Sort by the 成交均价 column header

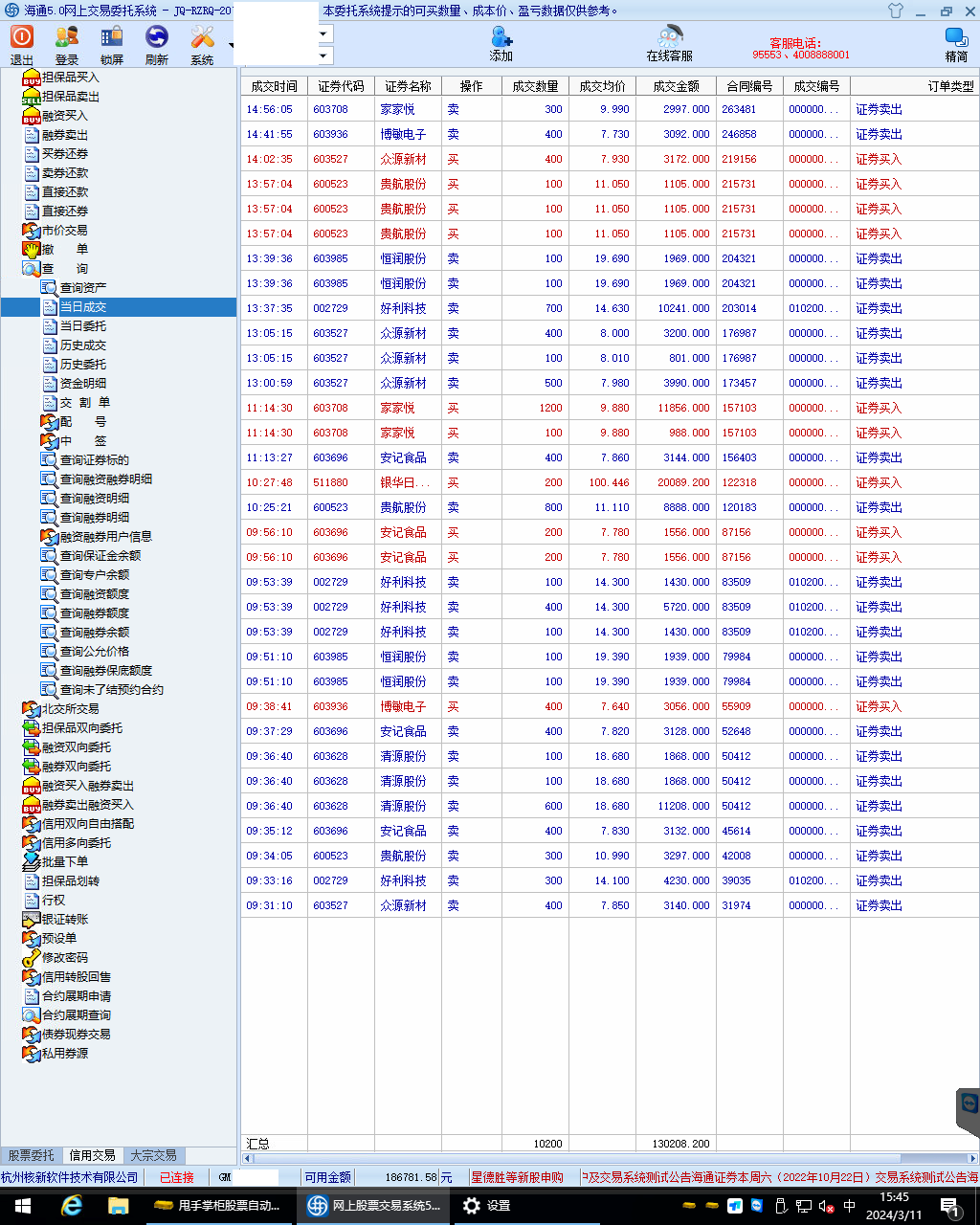click(x=602, y=86)
